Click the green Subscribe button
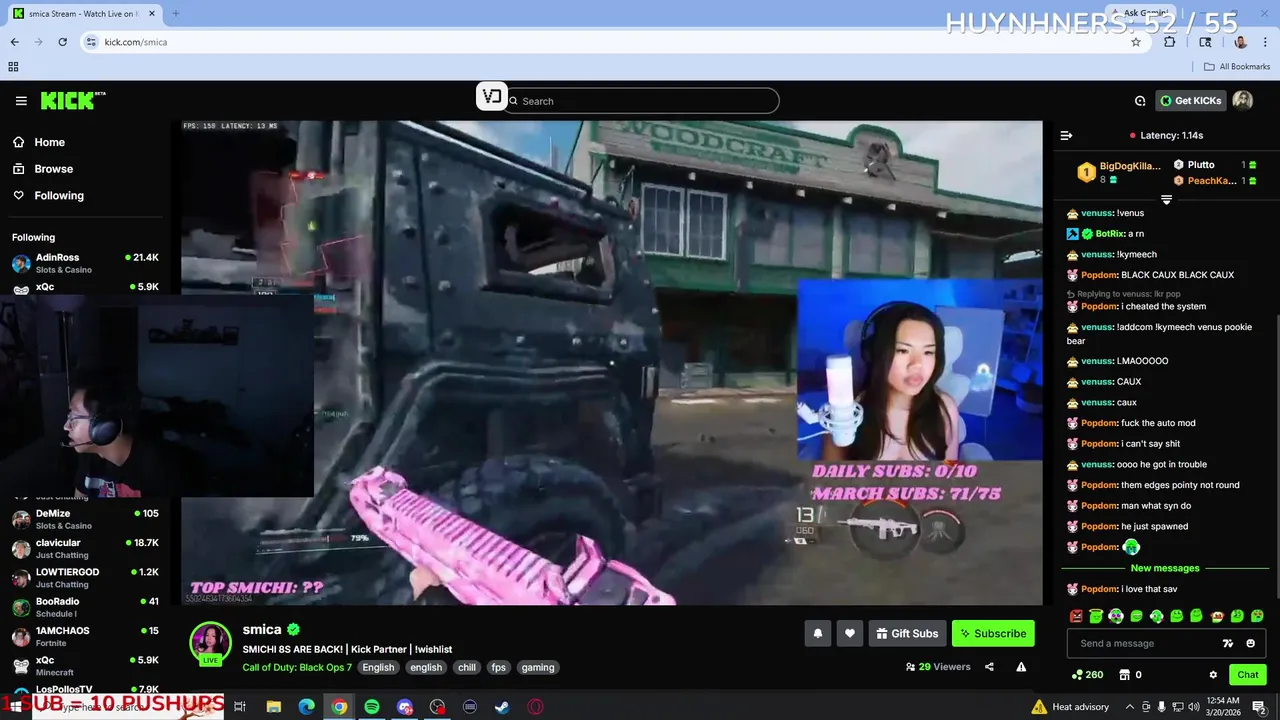Viewport: 1280px width, 720px height. 993,633
